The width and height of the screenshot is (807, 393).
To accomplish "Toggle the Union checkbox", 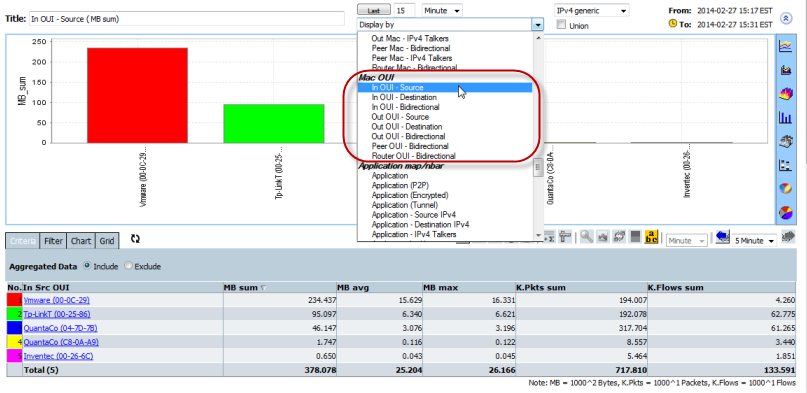I will (561, 24).
